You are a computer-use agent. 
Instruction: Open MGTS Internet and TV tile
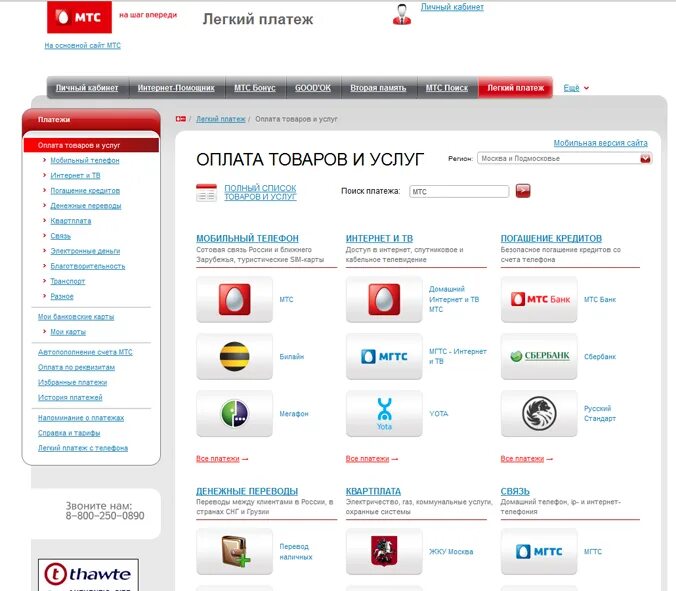tap(384, 356)
